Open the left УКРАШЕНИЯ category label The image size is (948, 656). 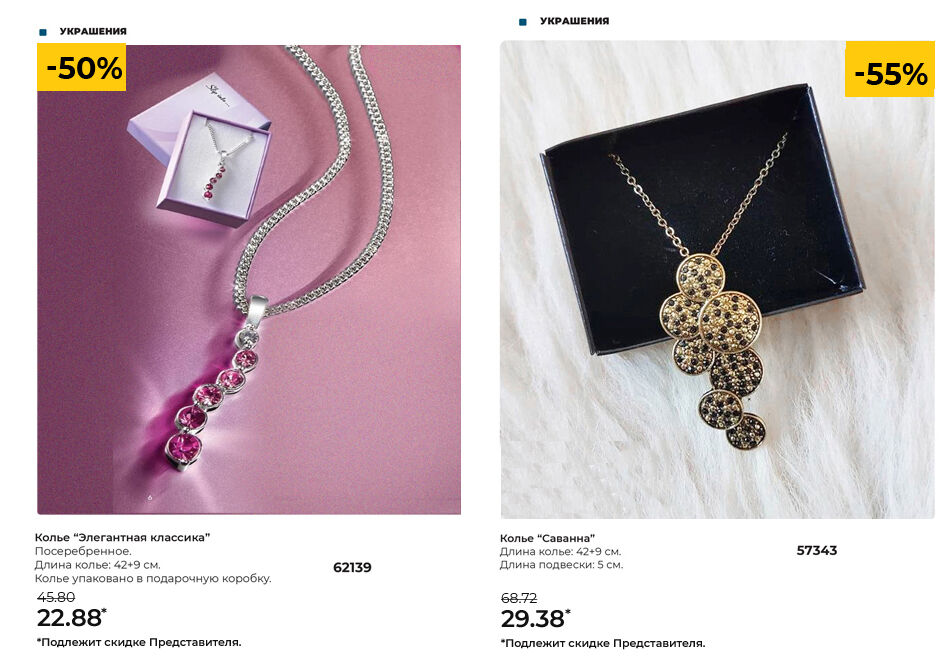pos(93,31)
